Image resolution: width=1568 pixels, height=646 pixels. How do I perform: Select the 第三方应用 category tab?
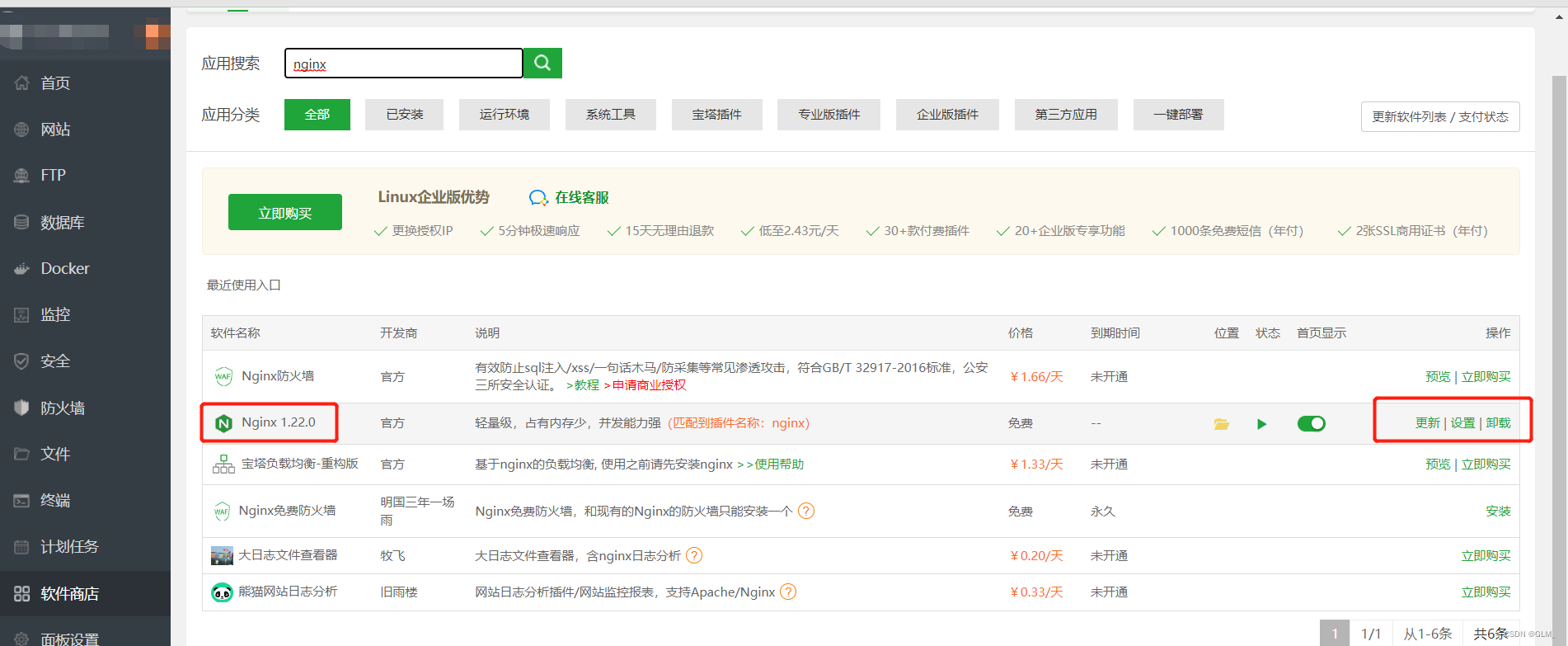tap(1066, 115)
